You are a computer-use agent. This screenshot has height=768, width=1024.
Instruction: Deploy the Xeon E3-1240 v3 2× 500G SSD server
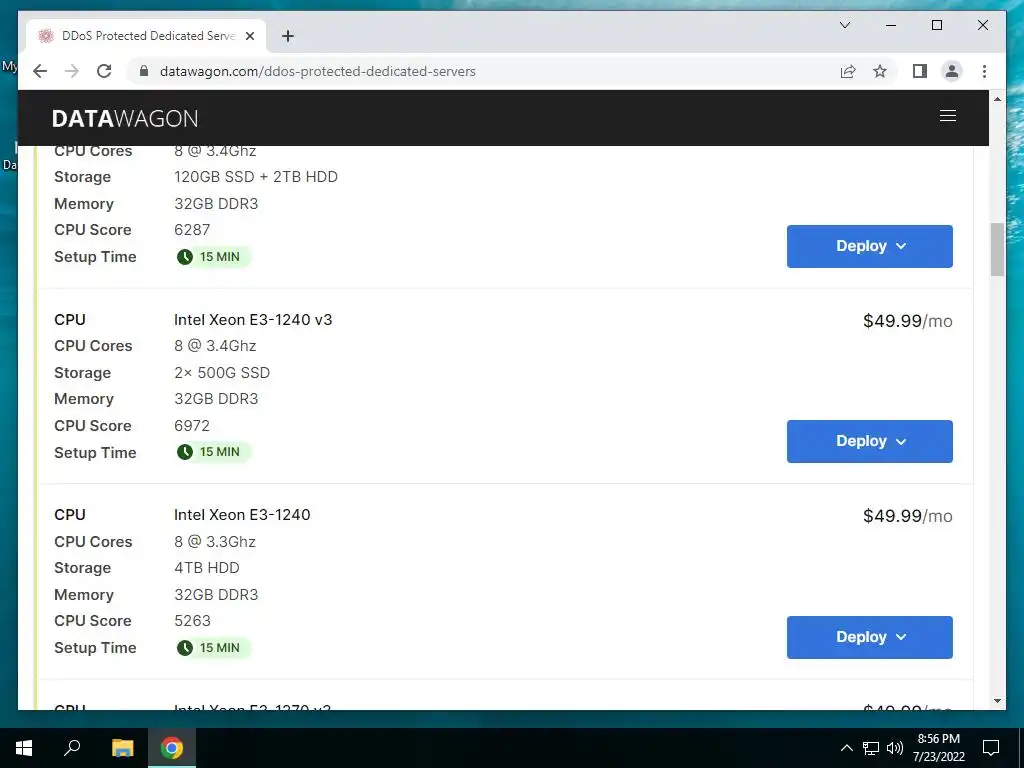pyautogui.click(x=869, y=441)
